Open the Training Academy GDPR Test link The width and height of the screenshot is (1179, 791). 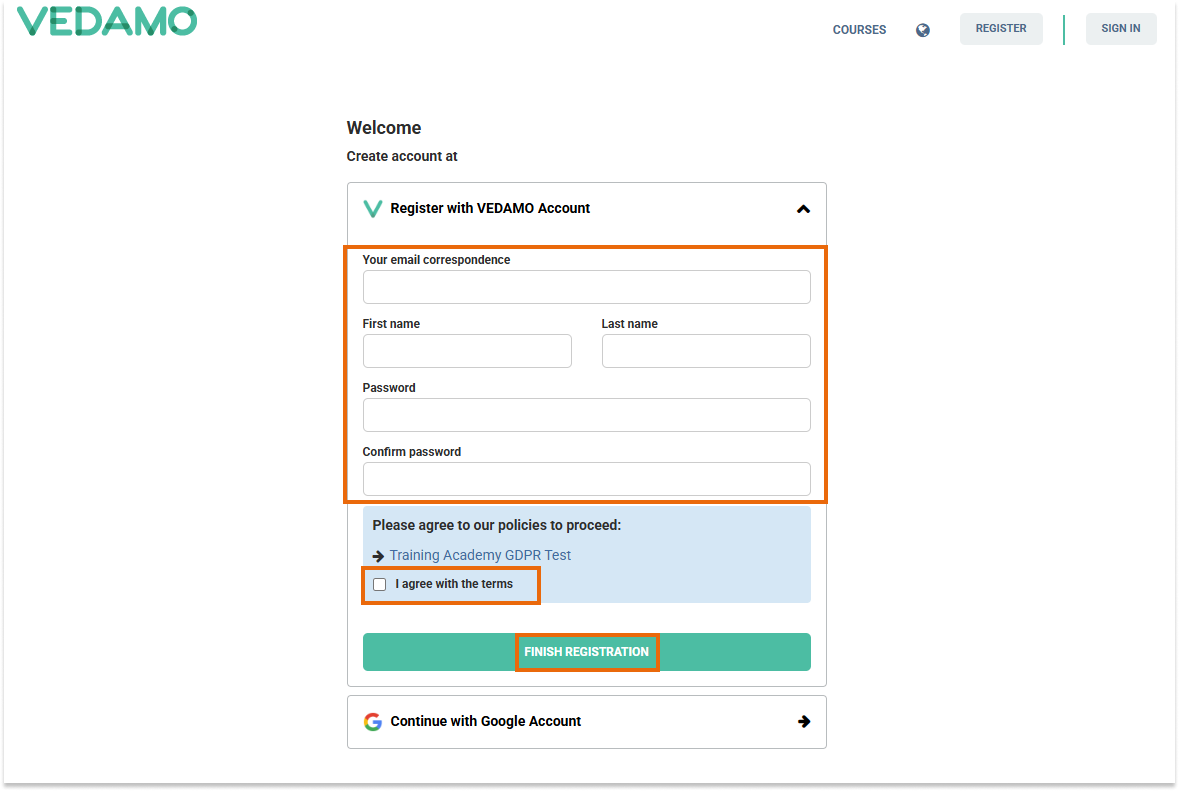pos(480,555)
